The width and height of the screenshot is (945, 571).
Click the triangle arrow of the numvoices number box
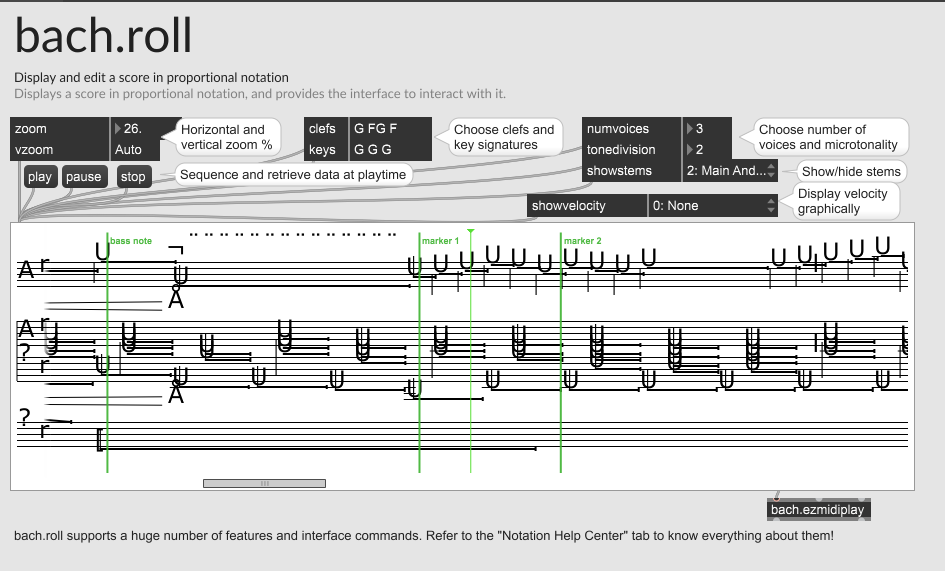tap(689, 128)
